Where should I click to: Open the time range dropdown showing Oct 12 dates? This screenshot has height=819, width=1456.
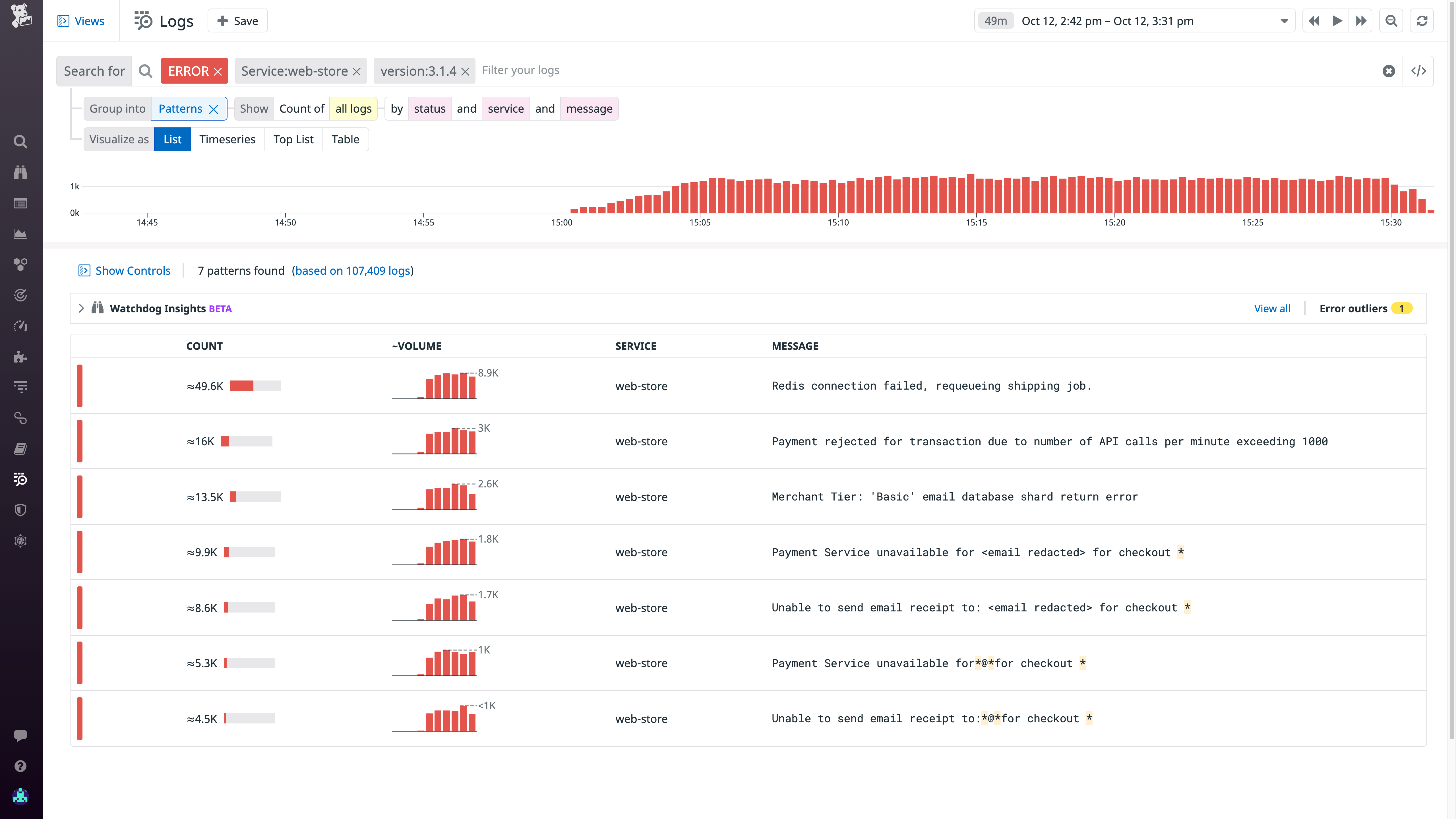(1284, 21)
